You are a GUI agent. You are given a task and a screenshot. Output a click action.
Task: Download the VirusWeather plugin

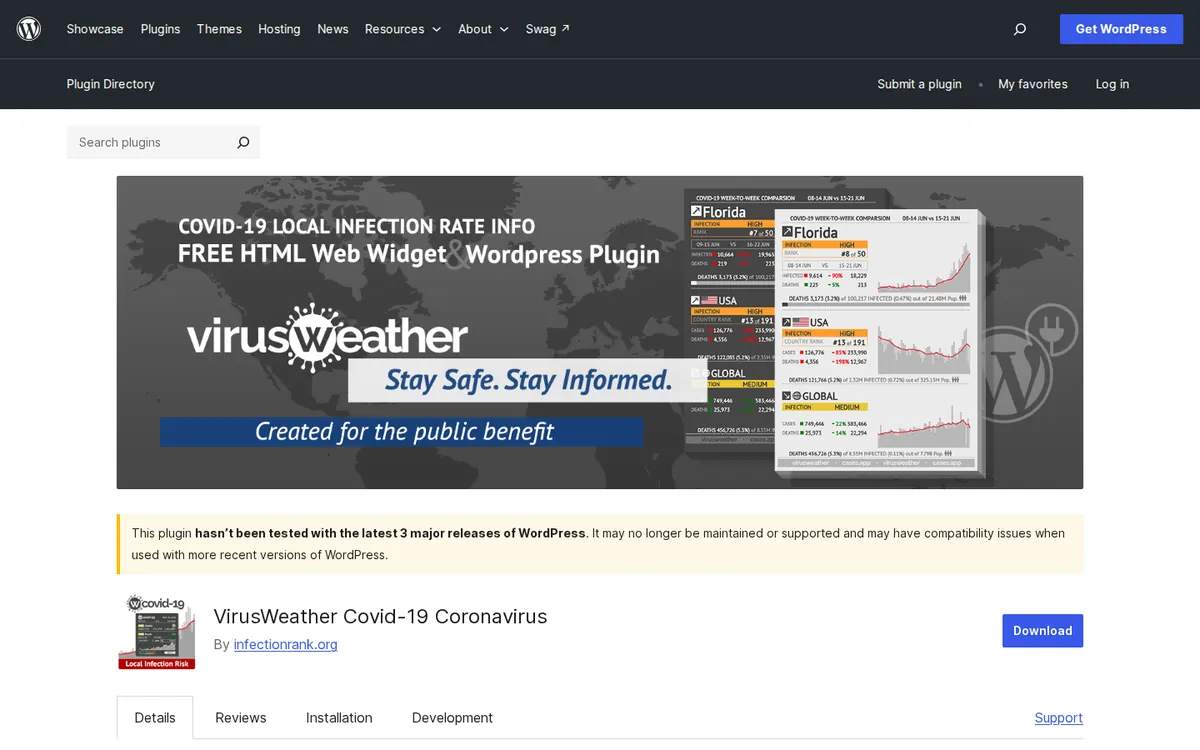point(1042,631)
